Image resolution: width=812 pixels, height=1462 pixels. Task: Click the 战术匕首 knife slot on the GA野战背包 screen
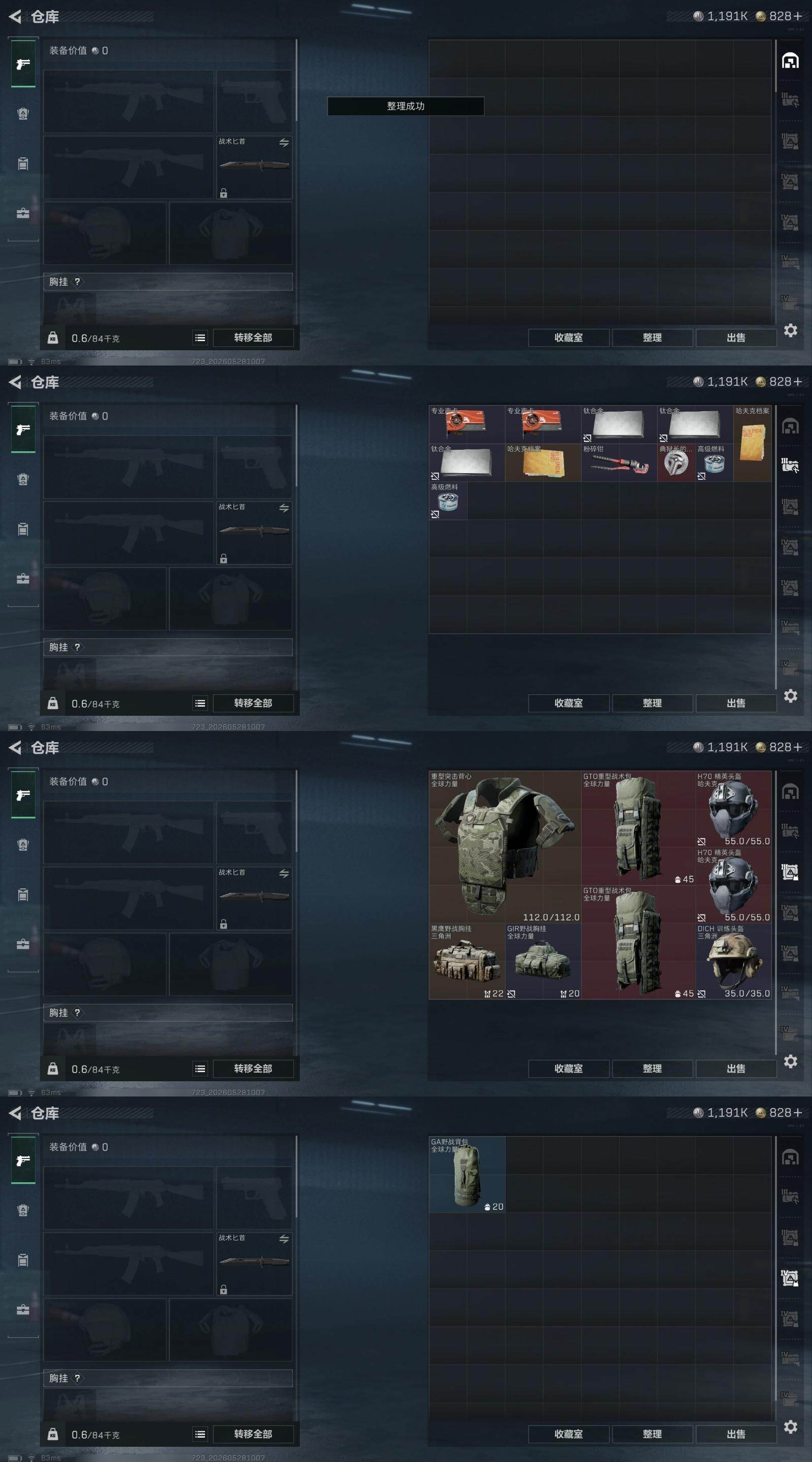pyautogui.click(x=254, y=1264)
